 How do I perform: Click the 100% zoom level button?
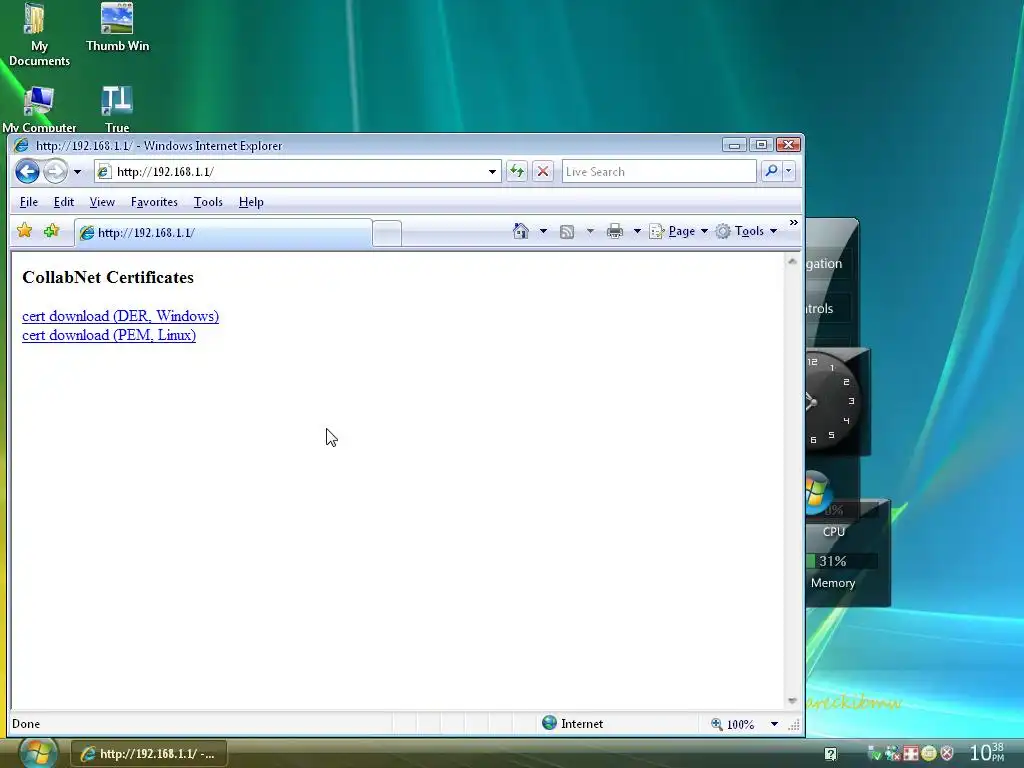(732, 724)
